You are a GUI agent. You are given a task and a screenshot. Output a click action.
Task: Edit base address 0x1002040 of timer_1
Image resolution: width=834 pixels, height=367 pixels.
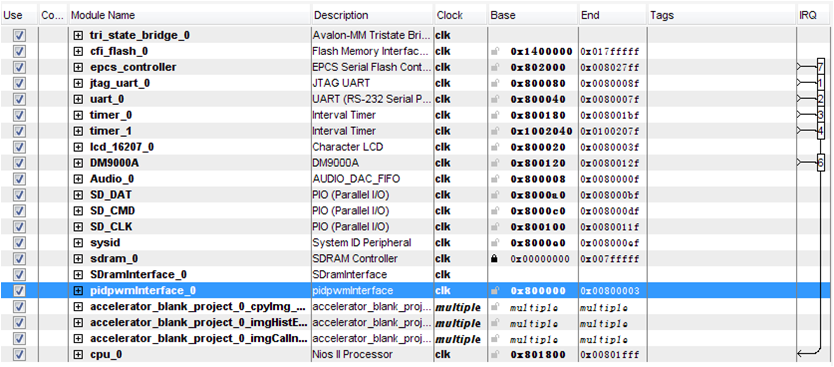pyautogui.click(x=541, y=132)
